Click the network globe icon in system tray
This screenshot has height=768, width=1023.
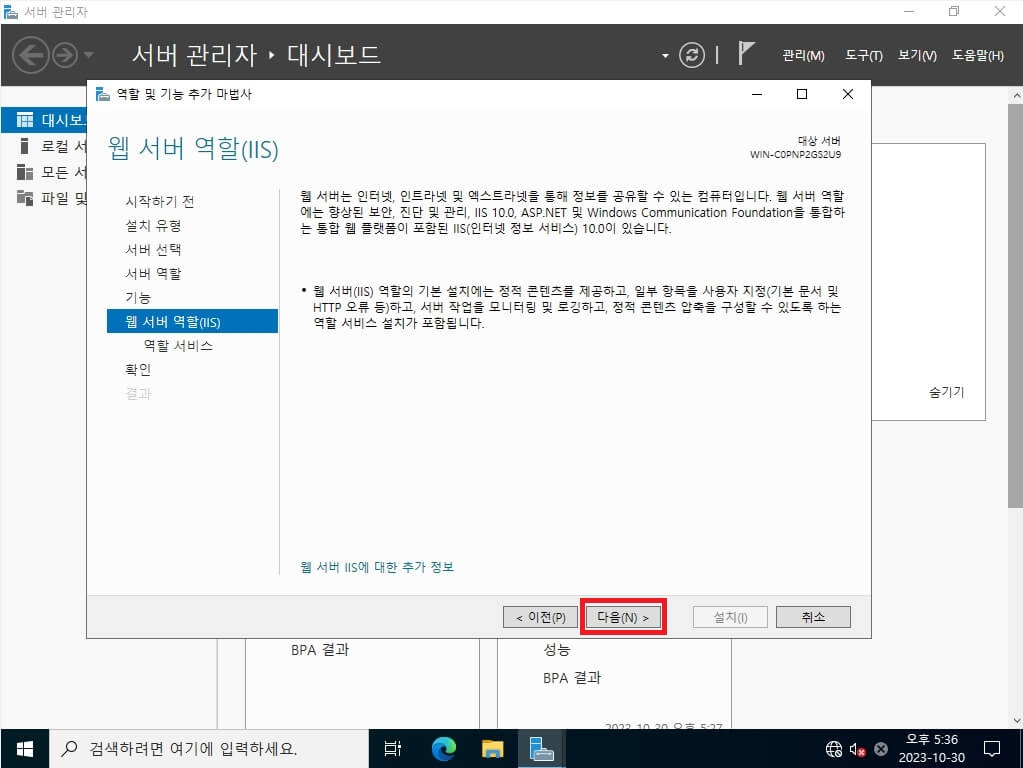point(834,749)
